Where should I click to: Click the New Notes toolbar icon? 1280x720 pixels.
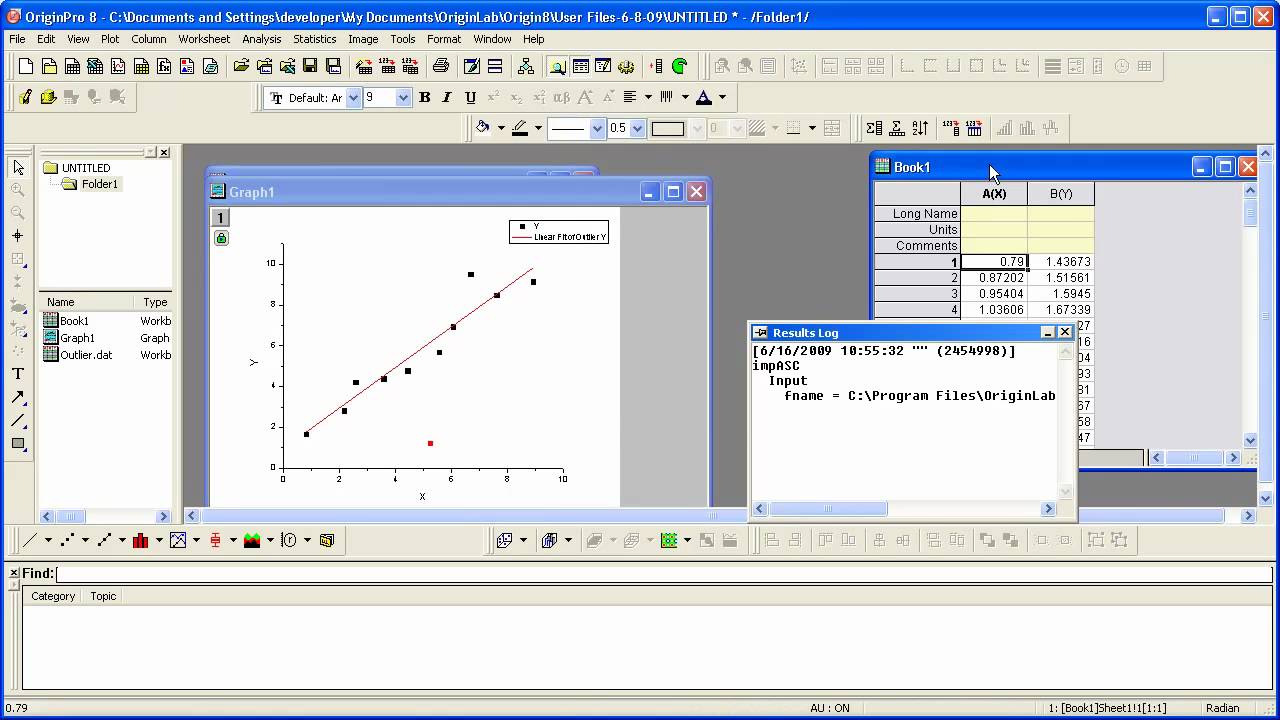point(210,66)
